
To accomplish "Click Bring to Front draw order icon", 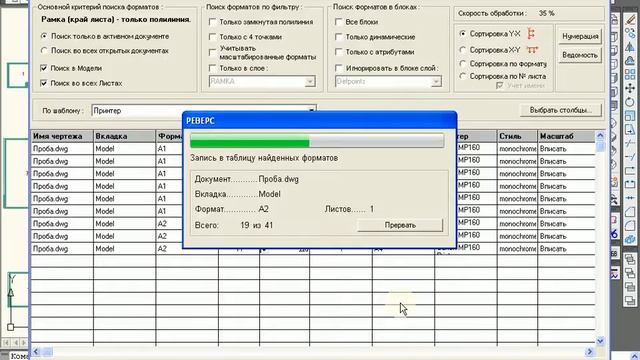I will pos(630,260).
